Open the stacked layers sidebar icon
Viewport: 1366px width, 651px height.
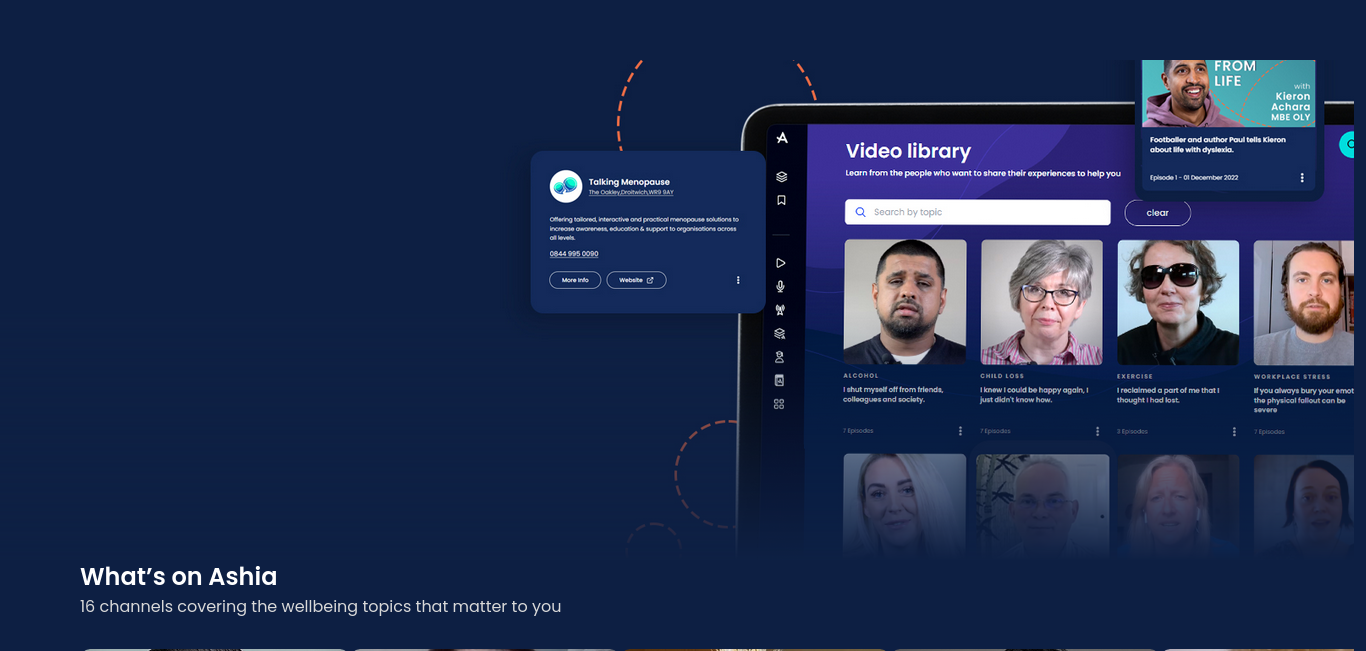tap(781, 177)
